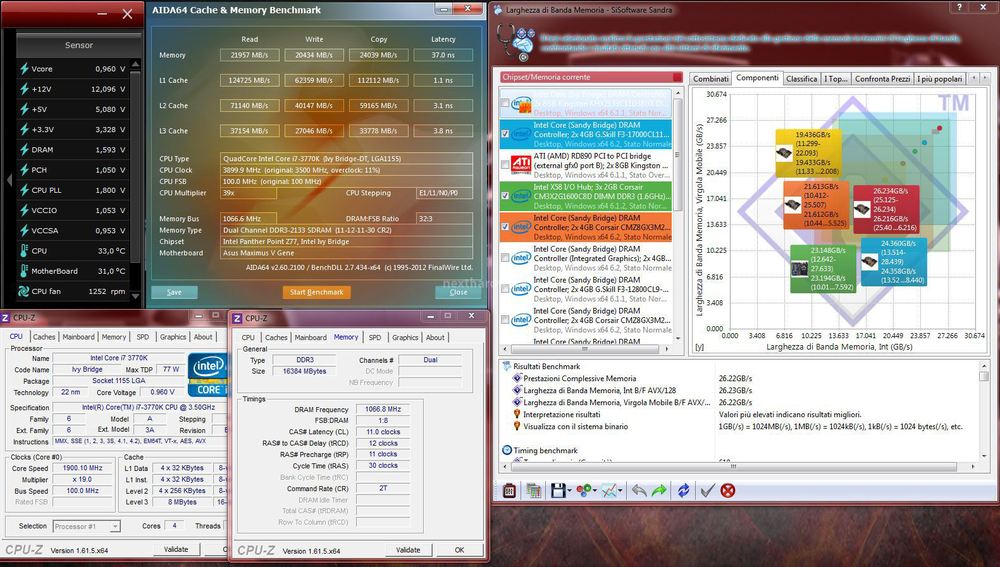Viewport: 1000px width, 567px height.
Task: Click the Close button in AIDA64 benchmark
Action: pyautogui.click(x=458, y=292)
